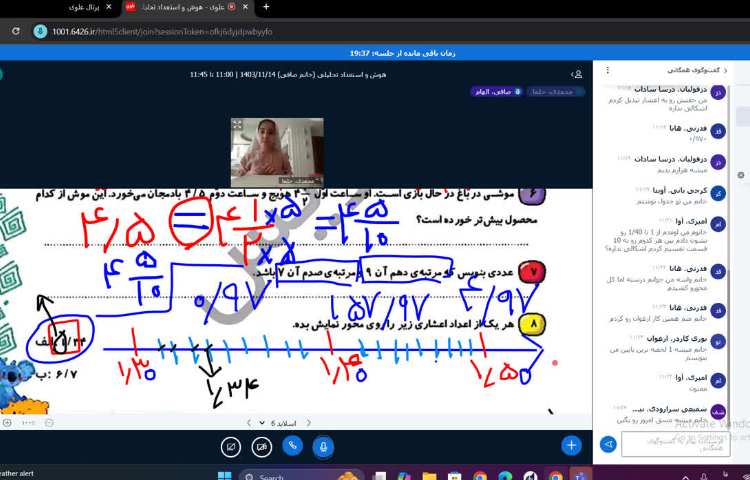Expand the webcam video to fullscreen
This screenshot has width=750, height=480.
tap(237, 124)
